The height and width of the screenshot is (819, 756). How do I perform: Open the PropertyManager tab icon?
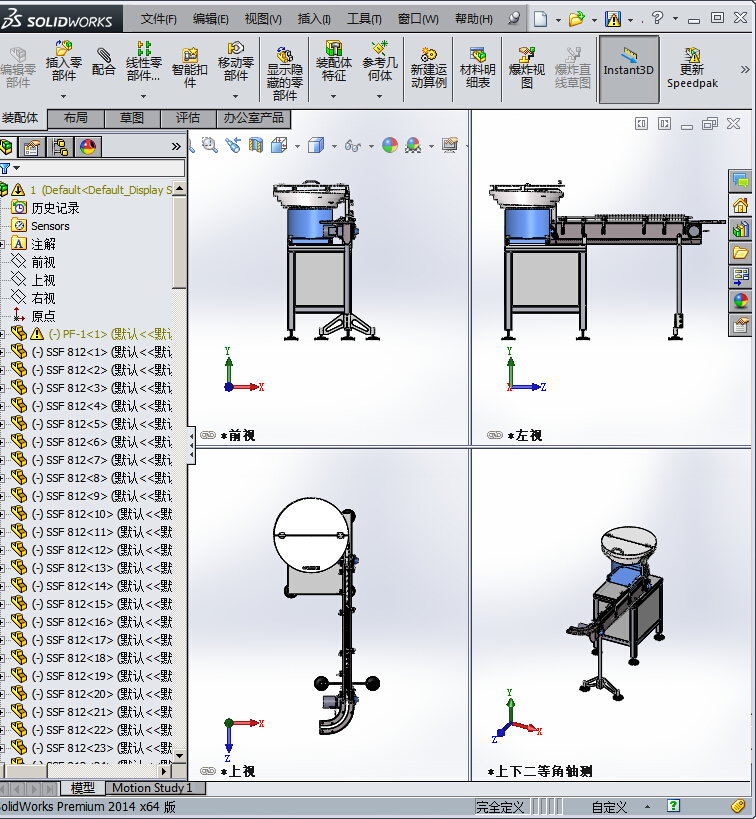click(x=31, y=147)
